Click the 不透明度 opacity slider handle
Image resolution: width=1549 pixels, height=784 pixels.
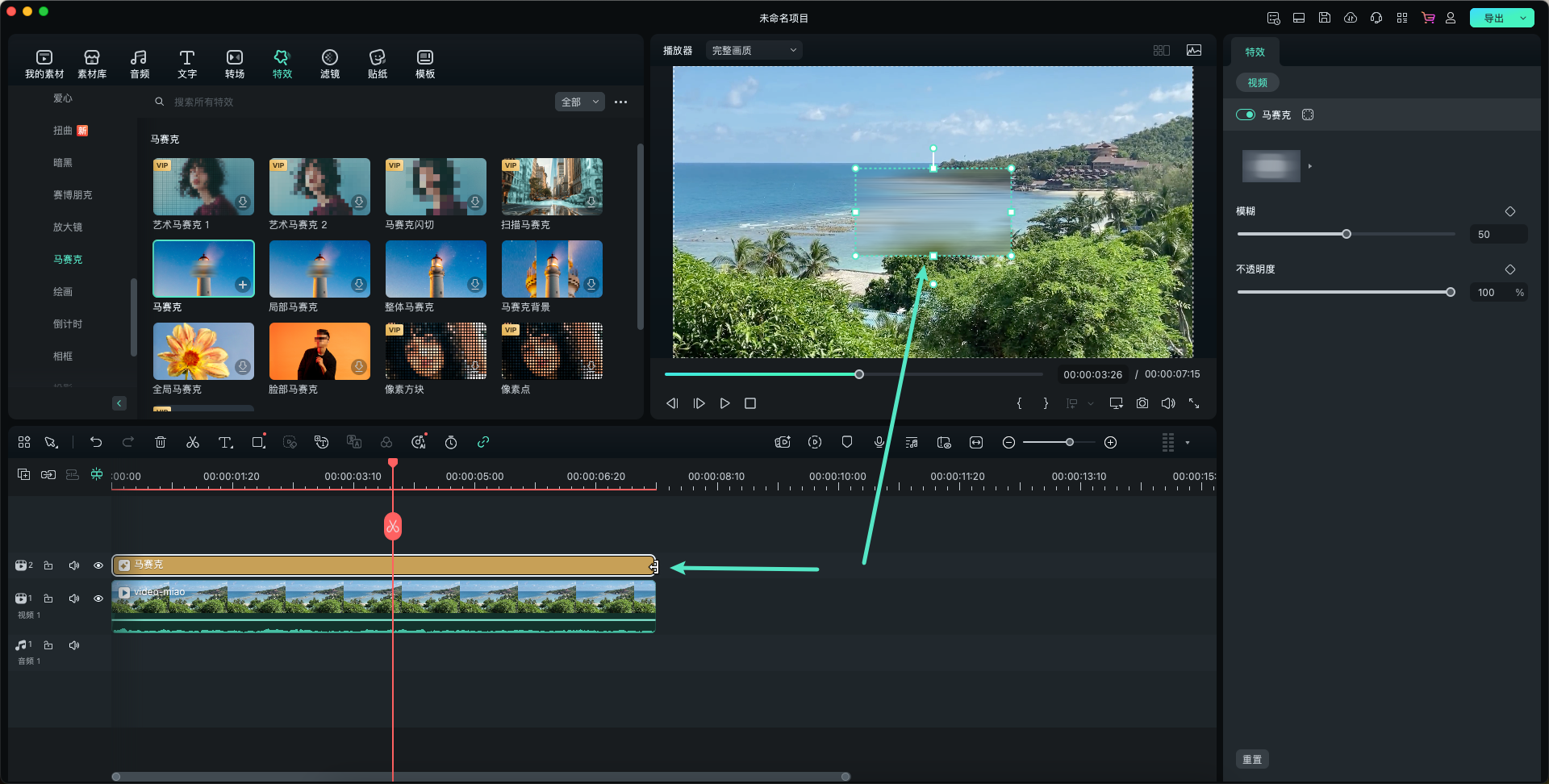(1451, 292)
